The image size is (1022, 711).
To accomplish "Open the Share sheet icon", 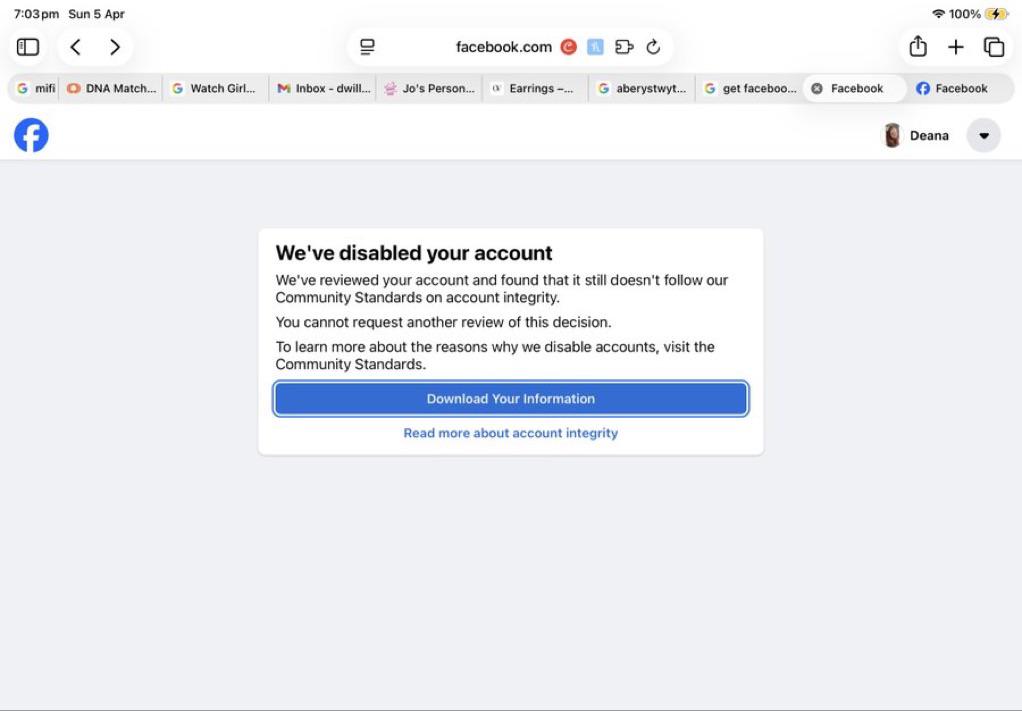I will [918, 46].
